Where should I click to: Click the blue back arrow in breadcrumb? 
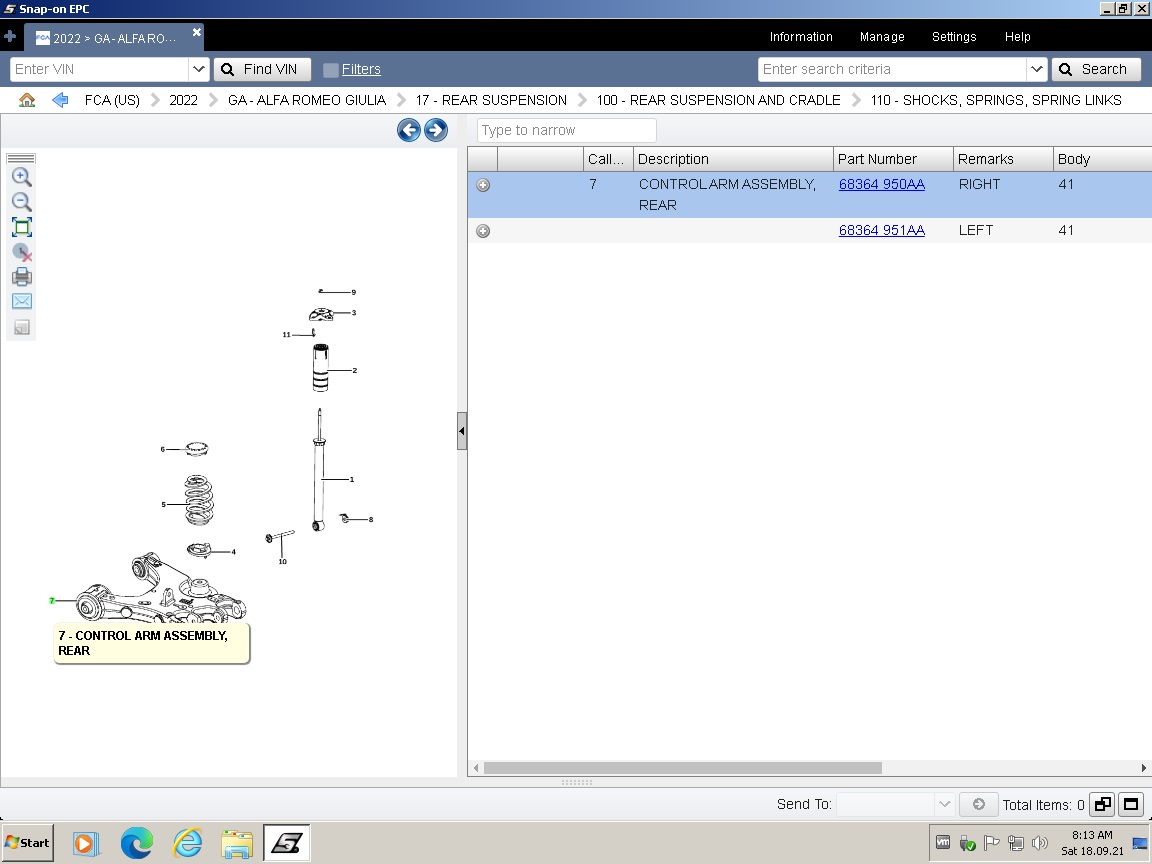[60, 100]
